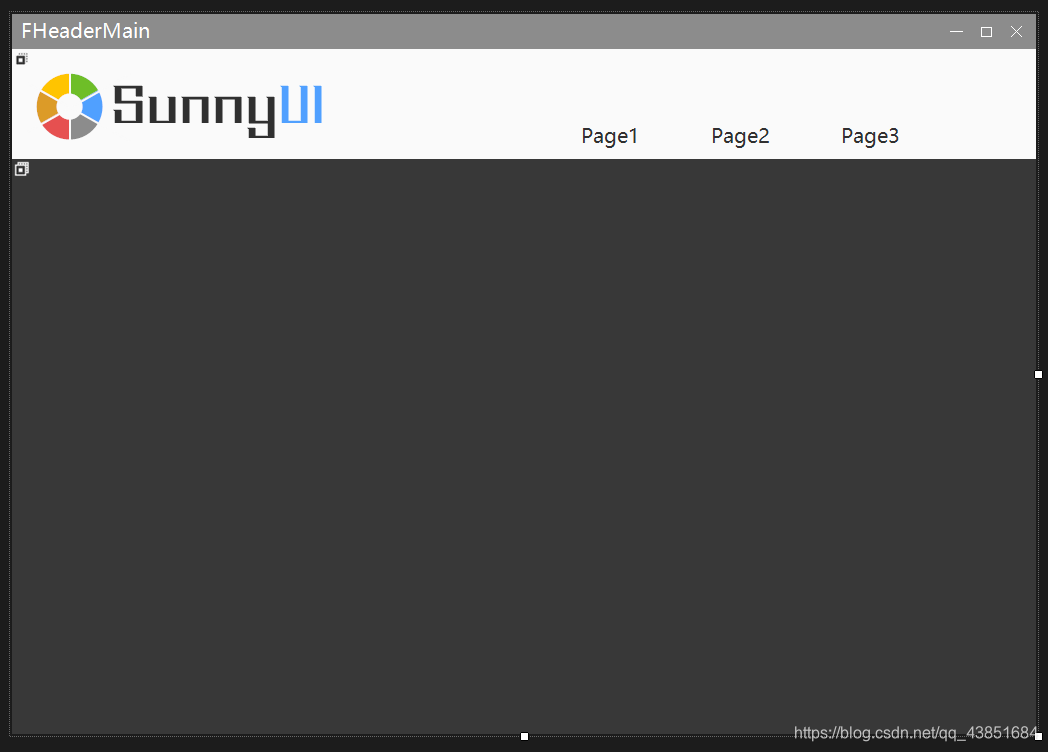Click the header control's designer move glyph
The width and height of the screenshot is (1048, 752).
pos(21,59)
